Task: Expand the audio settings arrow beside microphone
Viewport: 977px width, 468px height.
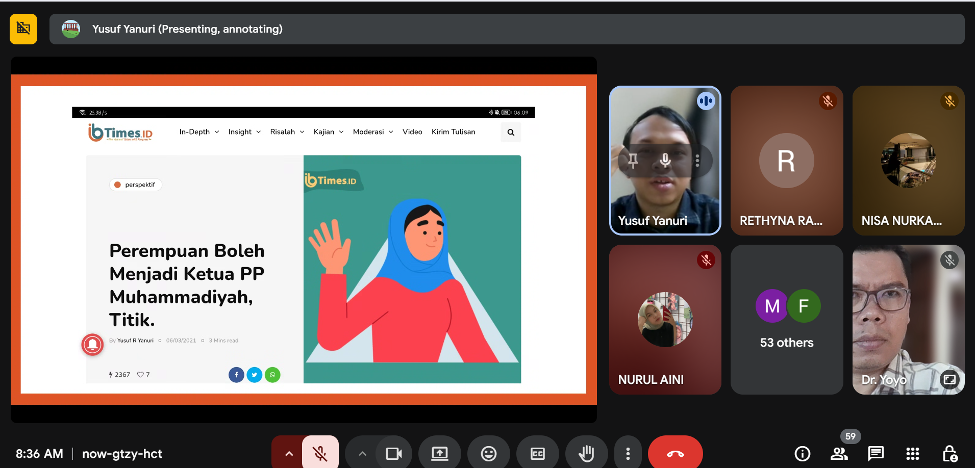Action: [x=289, y=453]
